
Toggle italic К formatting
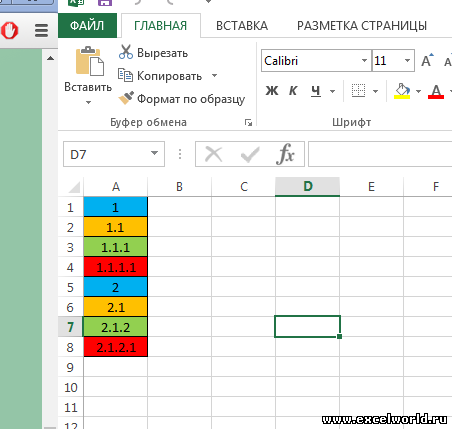coord(293,90)
